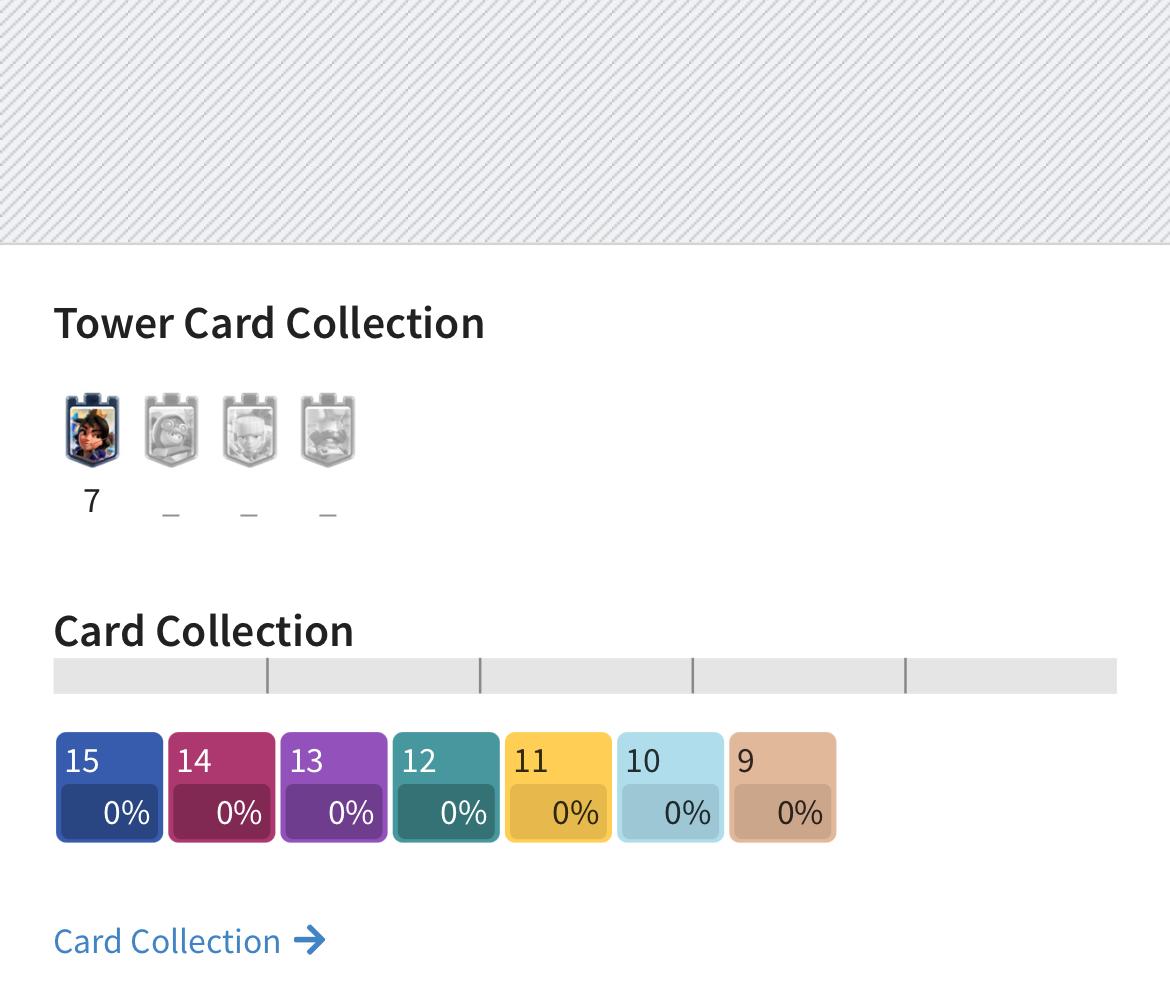Select the teal level 12 box
The image size is (1170, 997).
click(x=446, y=787)
